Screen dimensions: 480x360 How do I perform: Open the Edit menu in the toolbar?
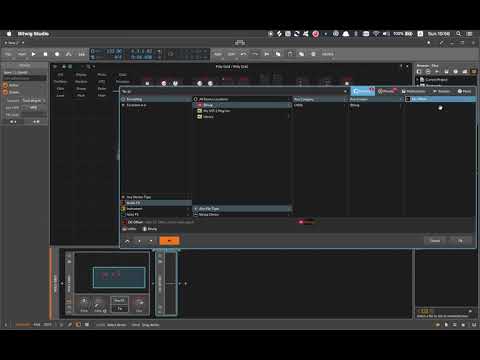[x=231, y=54]
